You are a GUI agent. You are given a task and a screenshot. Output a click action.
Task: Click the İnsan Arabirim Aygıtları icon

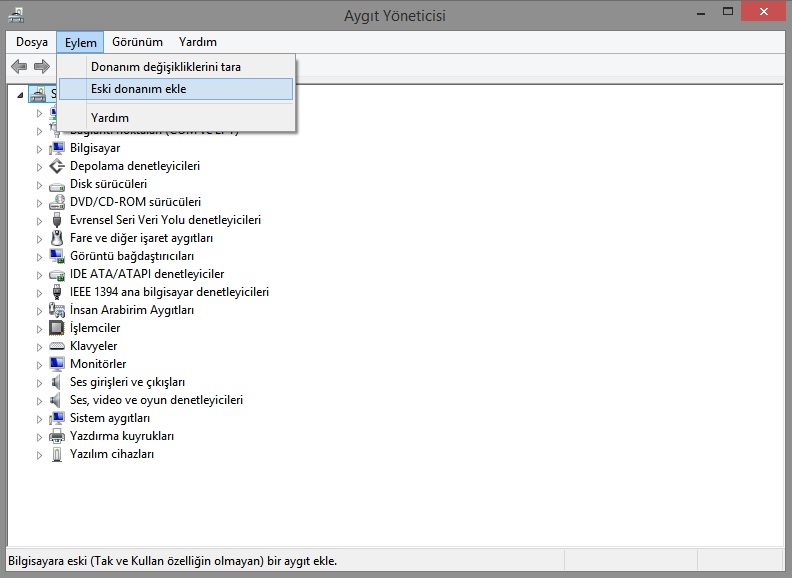pos(57,310)
